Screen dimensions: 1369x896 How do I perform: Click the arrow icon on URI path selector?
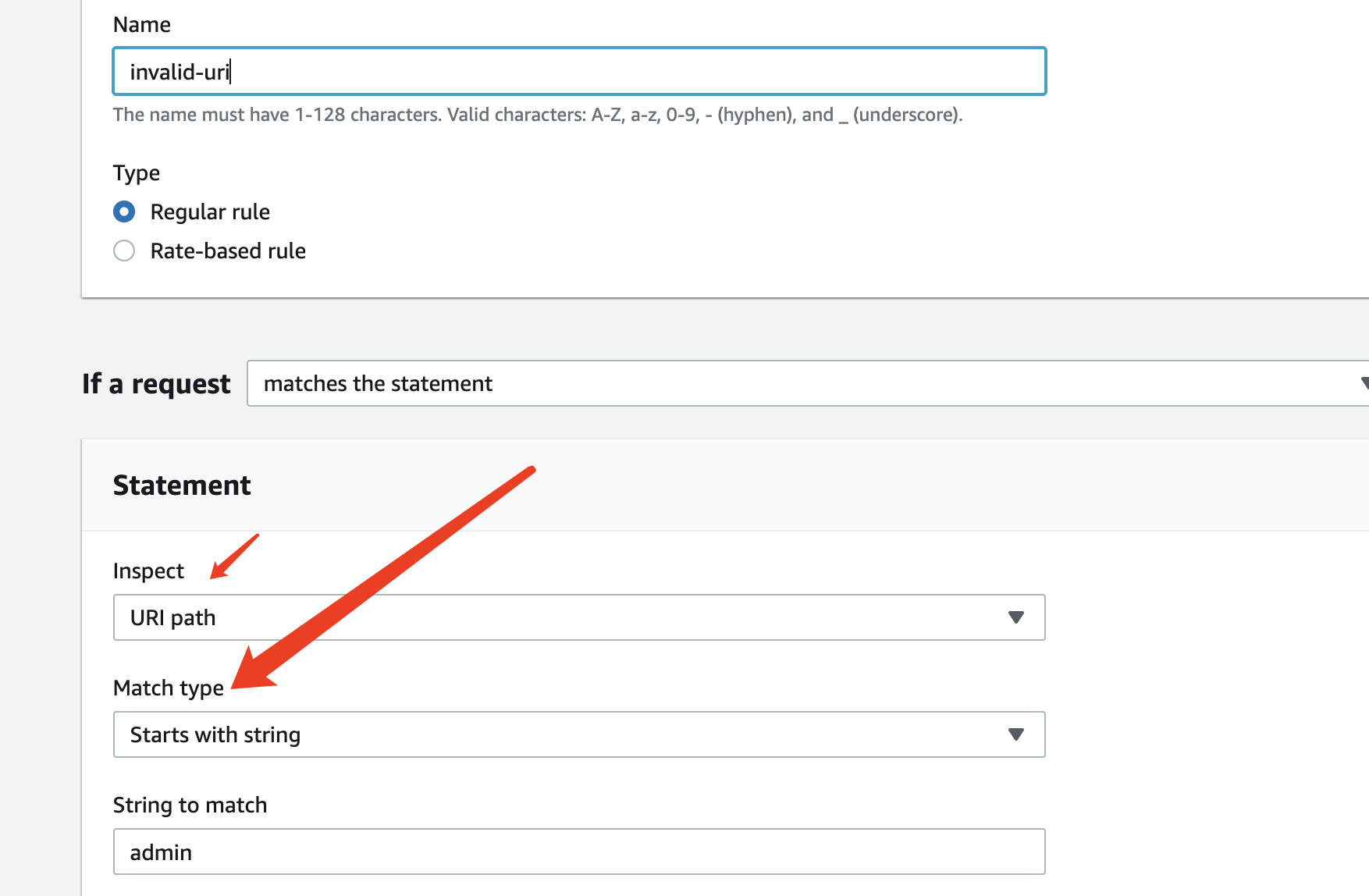[x=1015, y=617]
